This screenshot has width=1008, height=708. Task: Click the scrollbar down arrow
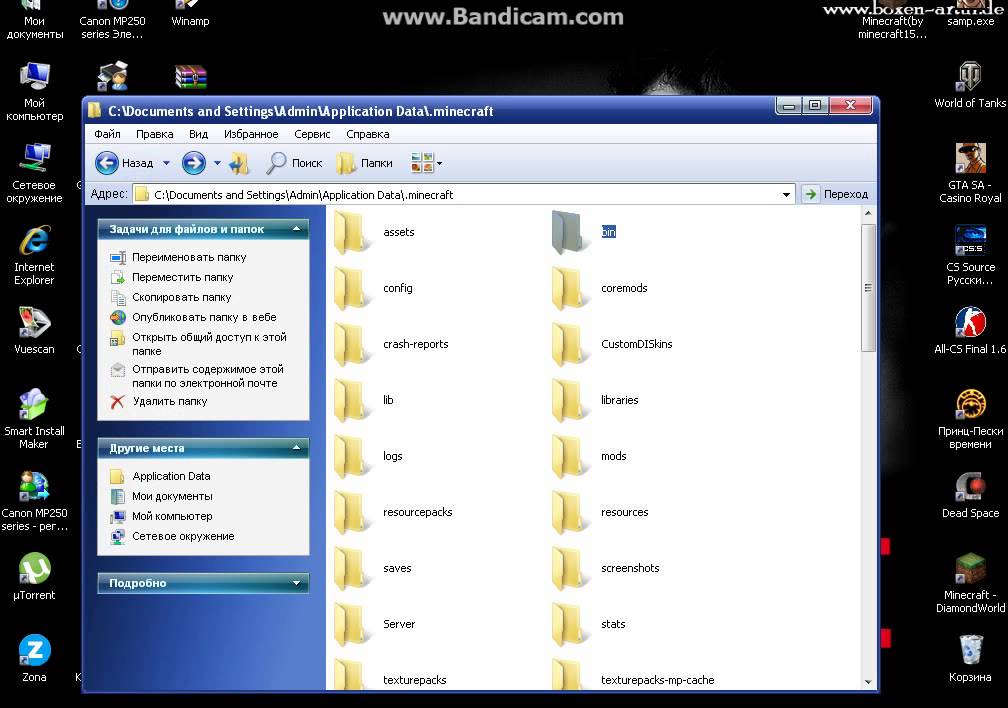tap(868, 682)
